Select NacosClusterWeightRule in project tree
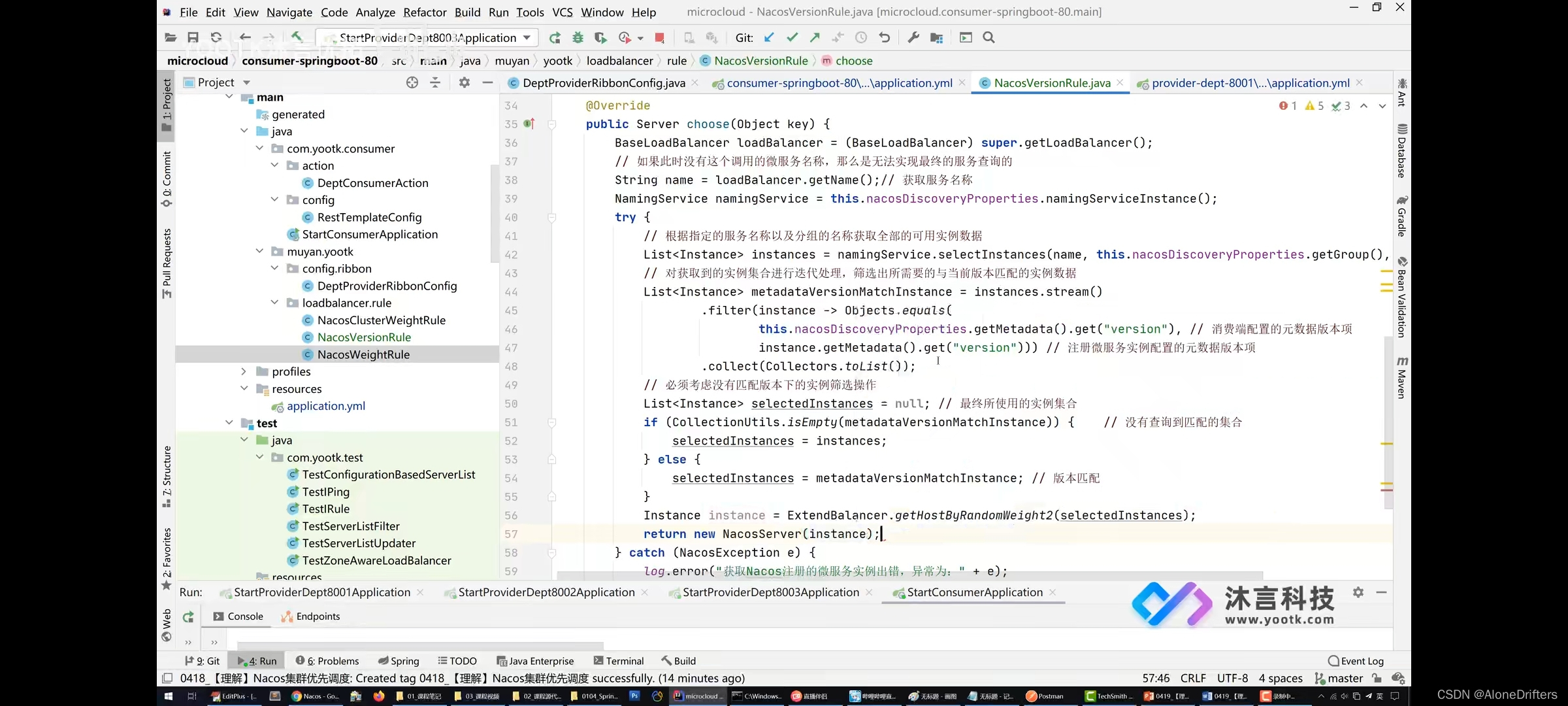Screen dimensions: 1568x706 point(381,320)
